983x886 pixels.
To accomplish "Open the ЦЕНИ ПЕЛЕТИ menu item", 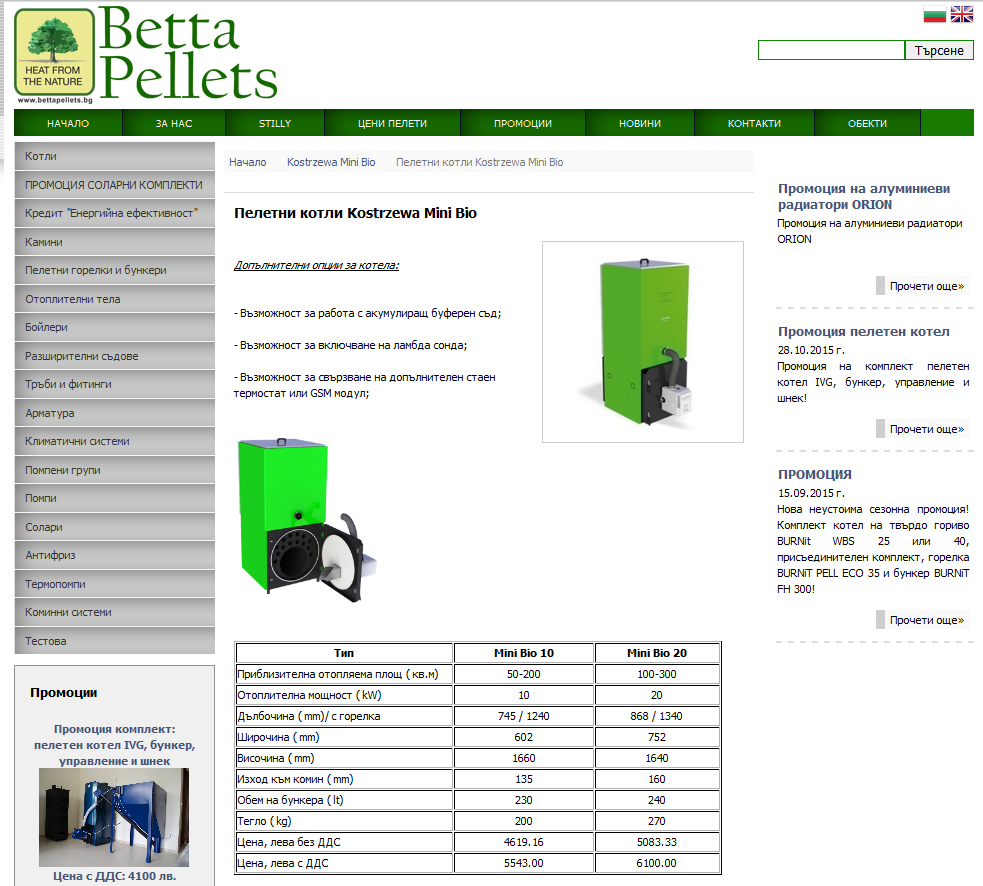I will [x=392, y=123].
